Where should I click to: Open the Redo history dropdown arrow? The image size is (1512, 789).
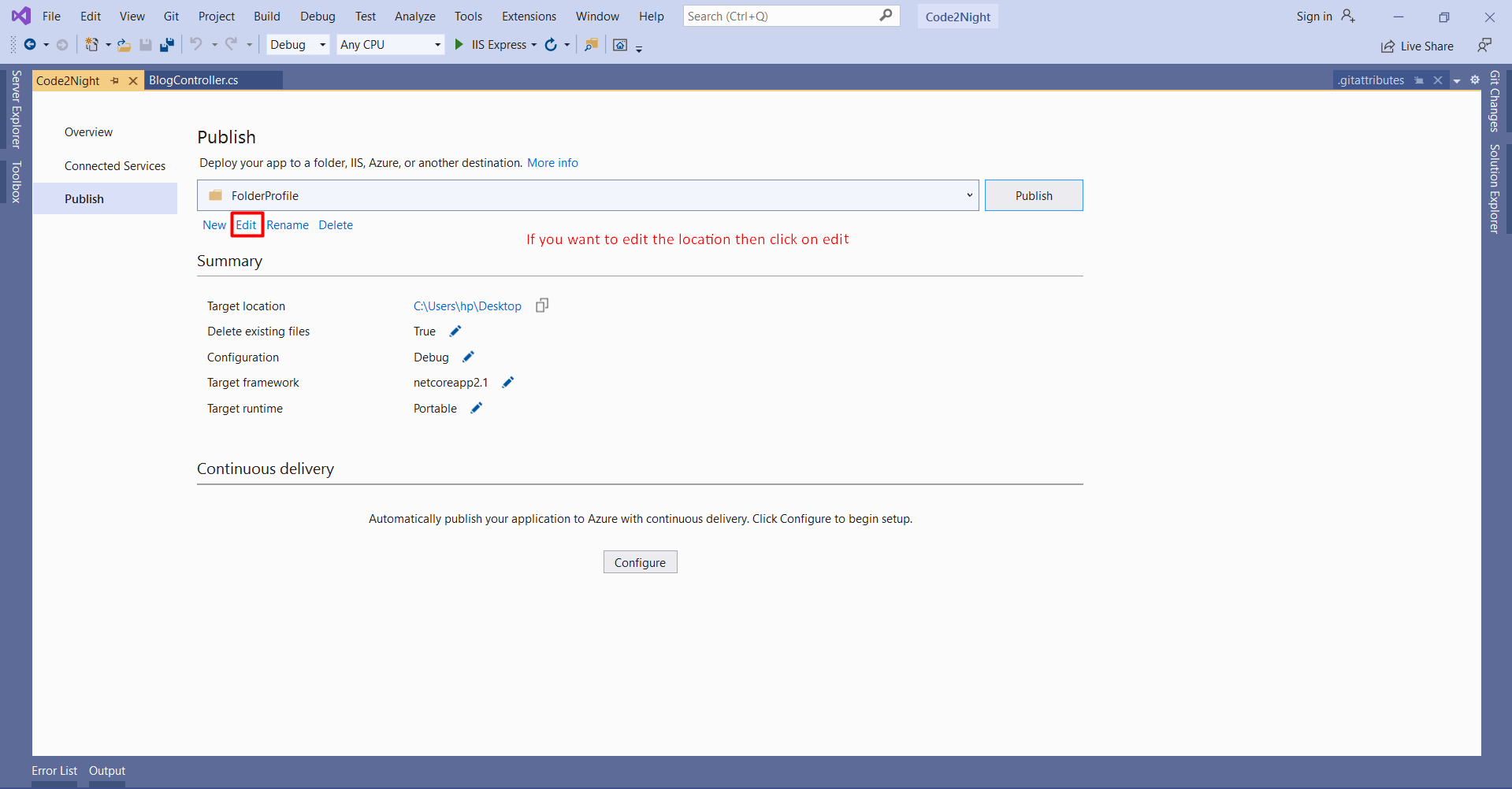coord(249,45)
